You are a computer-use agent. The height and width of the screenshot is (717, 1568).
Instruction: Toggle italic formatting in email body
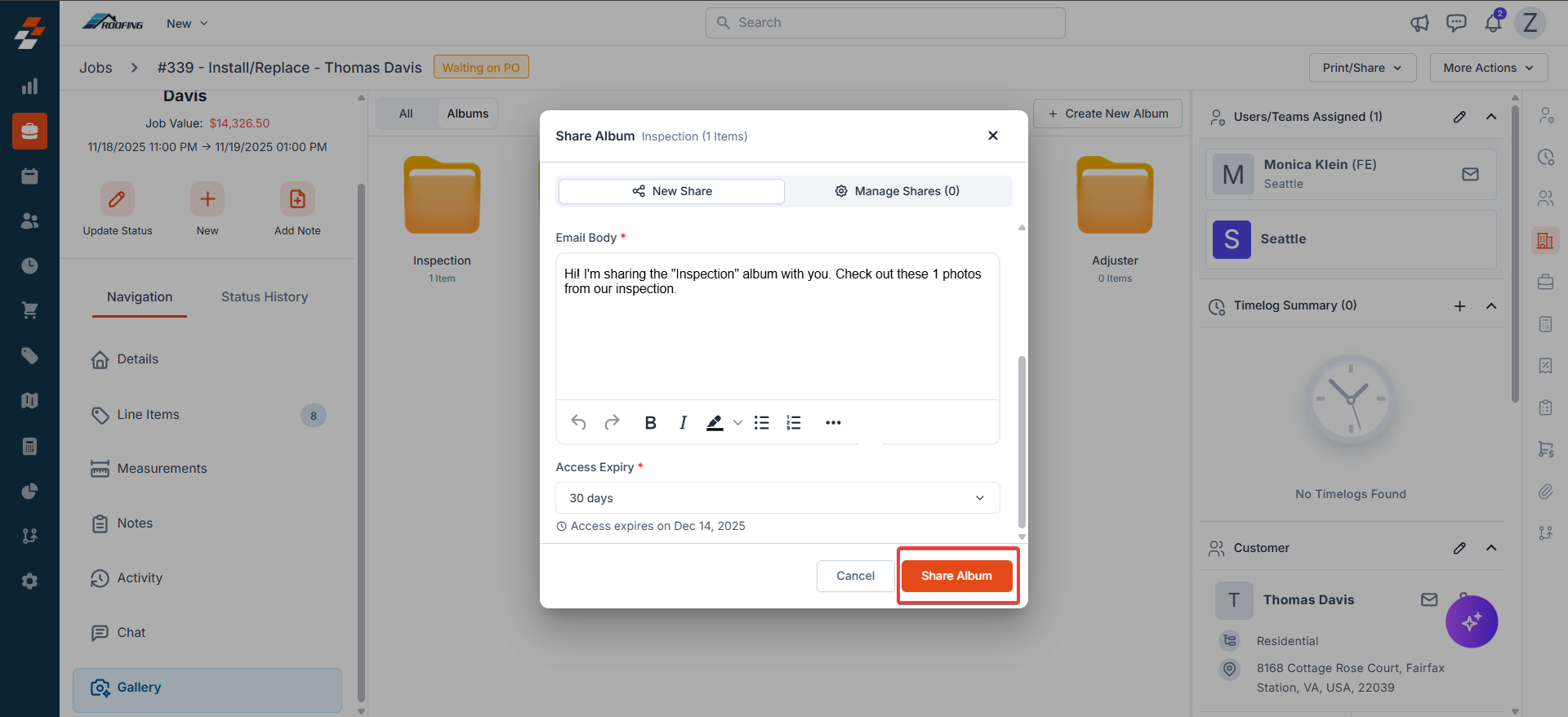click(683, 422)
